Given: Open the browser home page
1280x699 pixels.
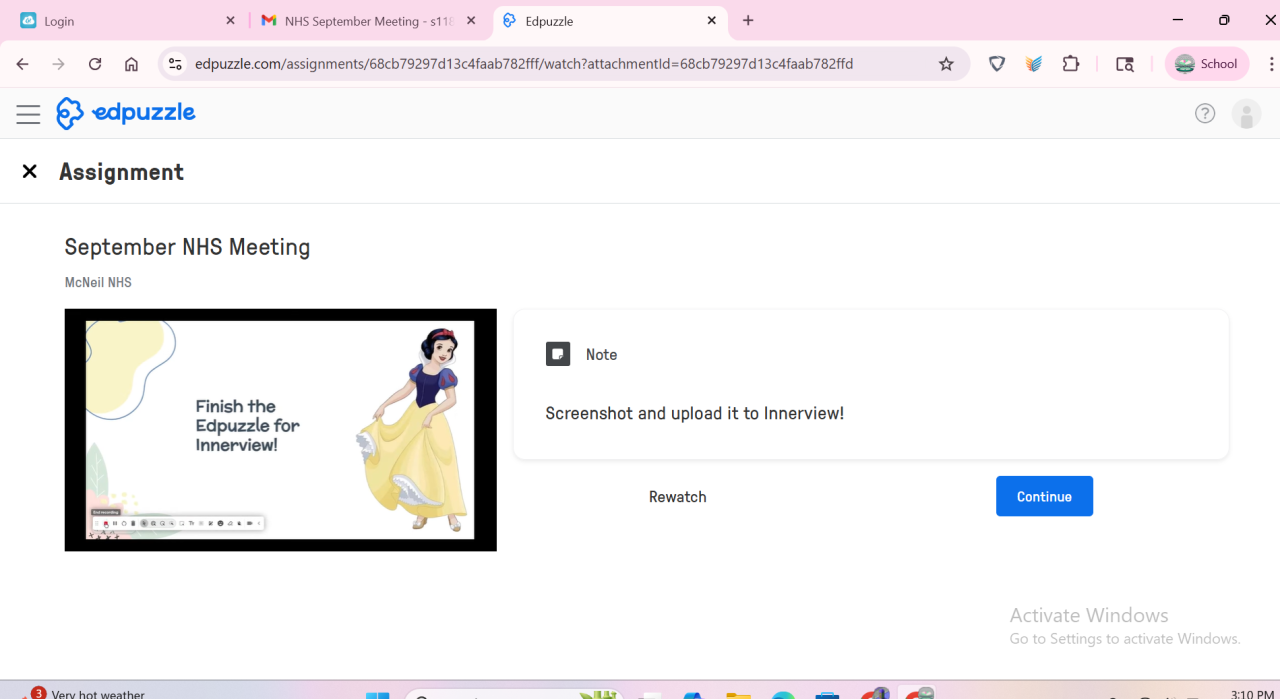Looking at the screenshot, I should [x=131, y=64].
